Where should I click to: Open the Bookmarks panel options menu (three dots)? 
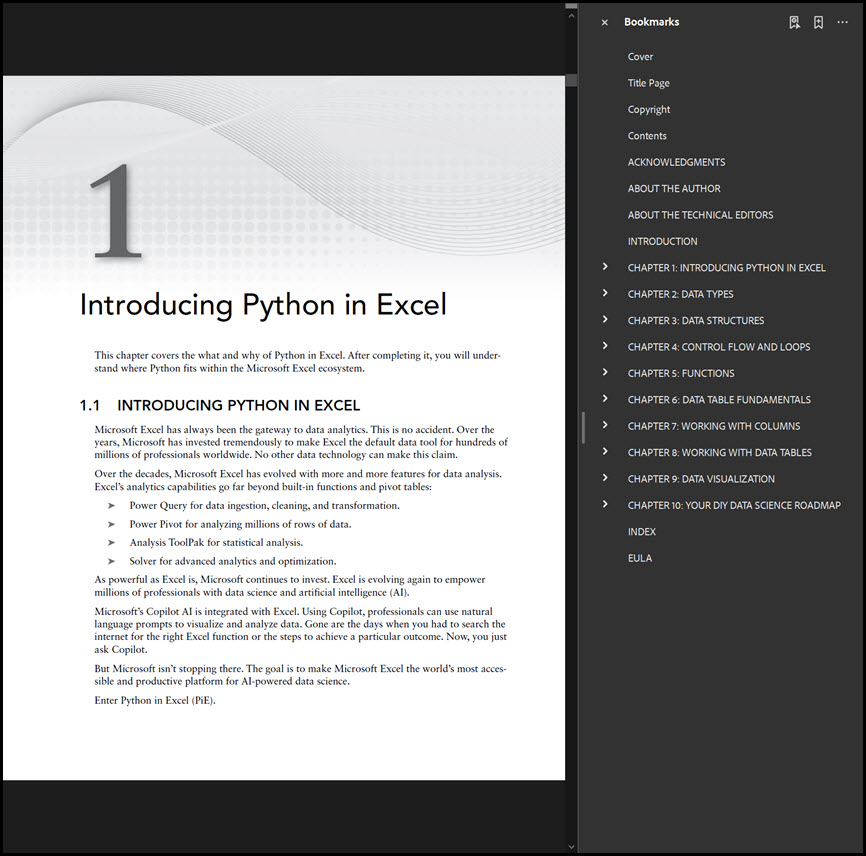(x=842, y=22)
